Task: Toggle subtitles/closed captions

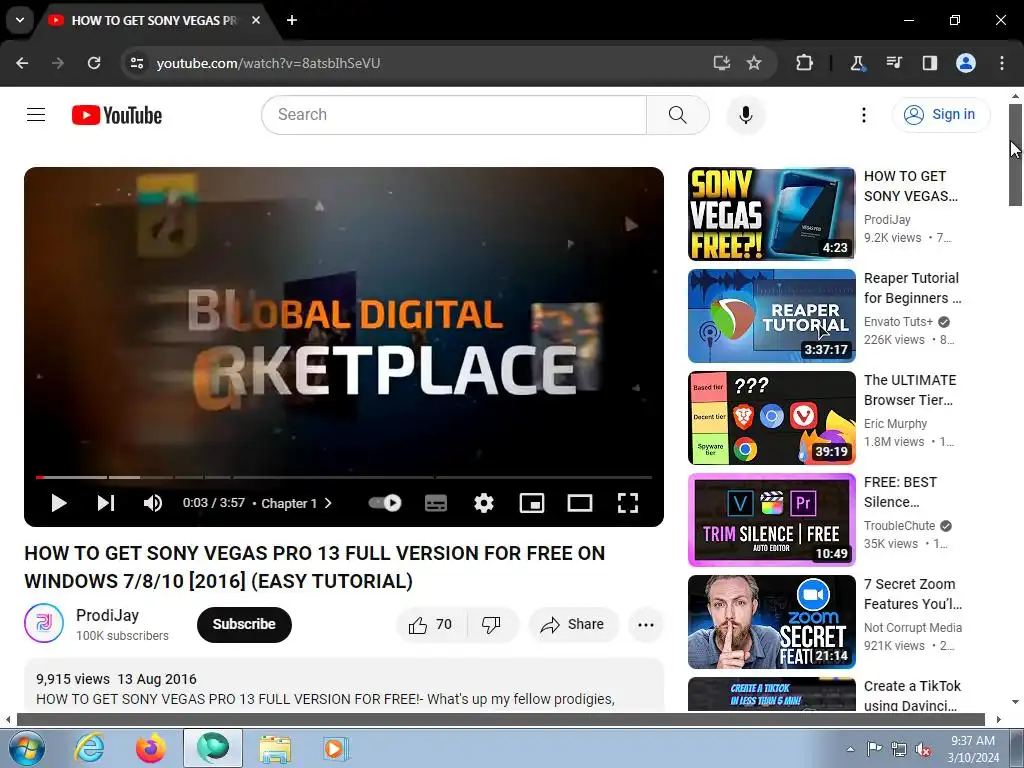Action: point(436,503)
